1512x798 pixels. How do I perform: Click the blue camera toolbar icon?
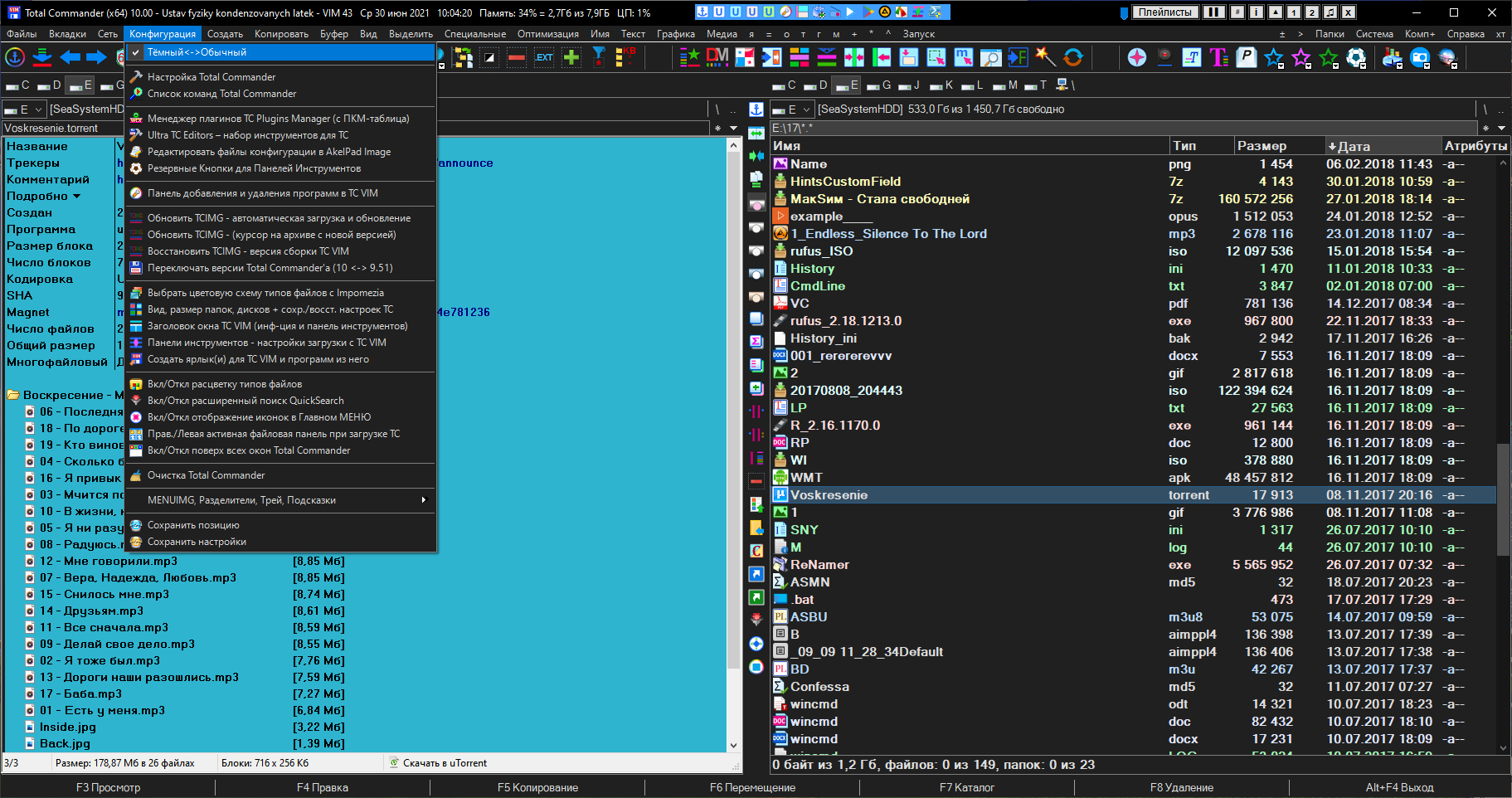pos(1420,57)
